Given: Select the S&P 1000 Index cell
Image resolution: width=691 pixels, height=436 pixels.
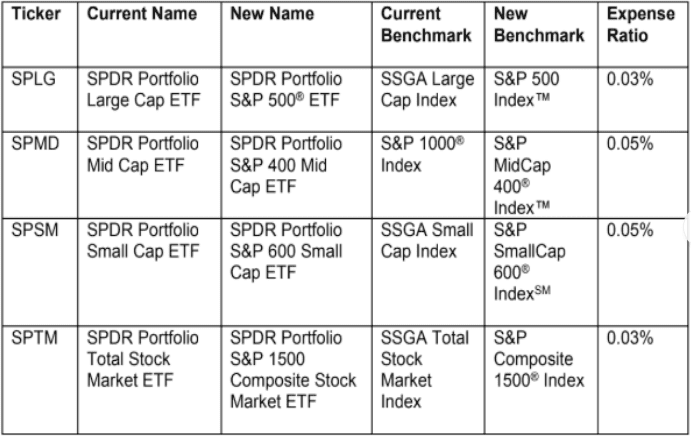Looking at the screenshot, I should click(428, 175).
